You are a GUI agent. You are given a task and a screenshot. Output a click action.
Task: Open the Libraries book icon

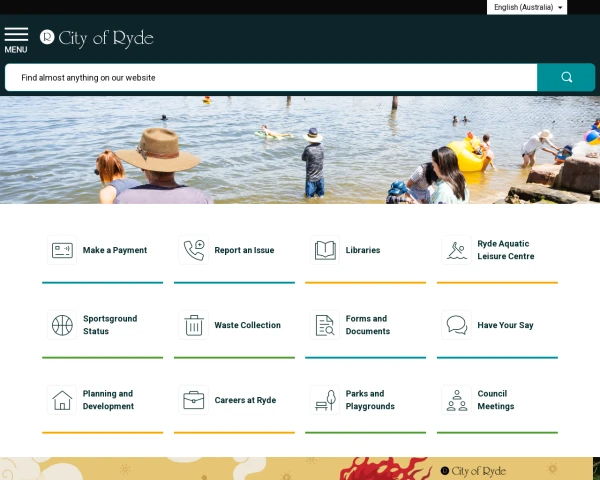point(325,250)
